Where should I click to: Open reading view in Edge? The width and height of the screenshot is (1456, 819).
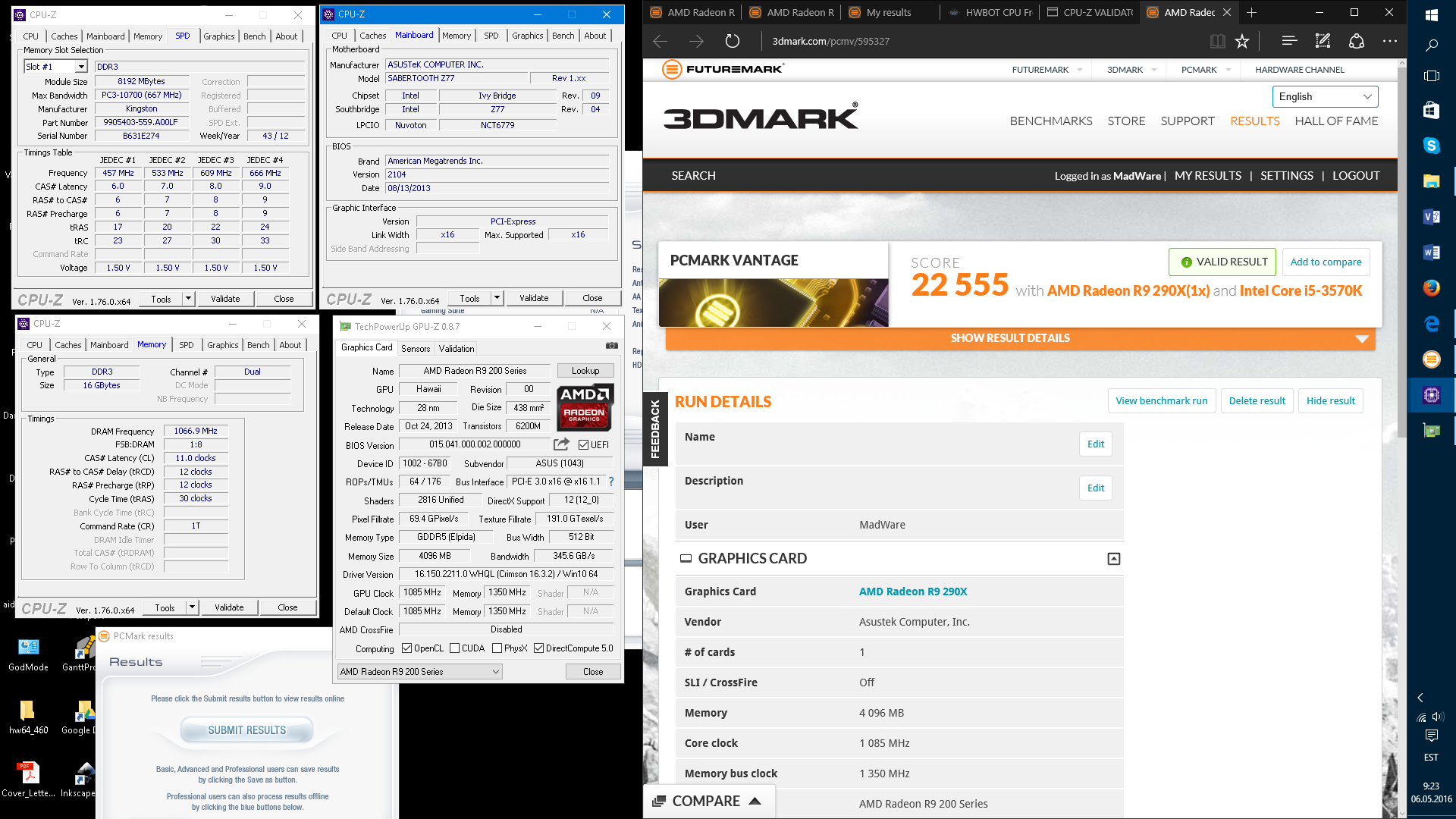(x=1217, y=41)
